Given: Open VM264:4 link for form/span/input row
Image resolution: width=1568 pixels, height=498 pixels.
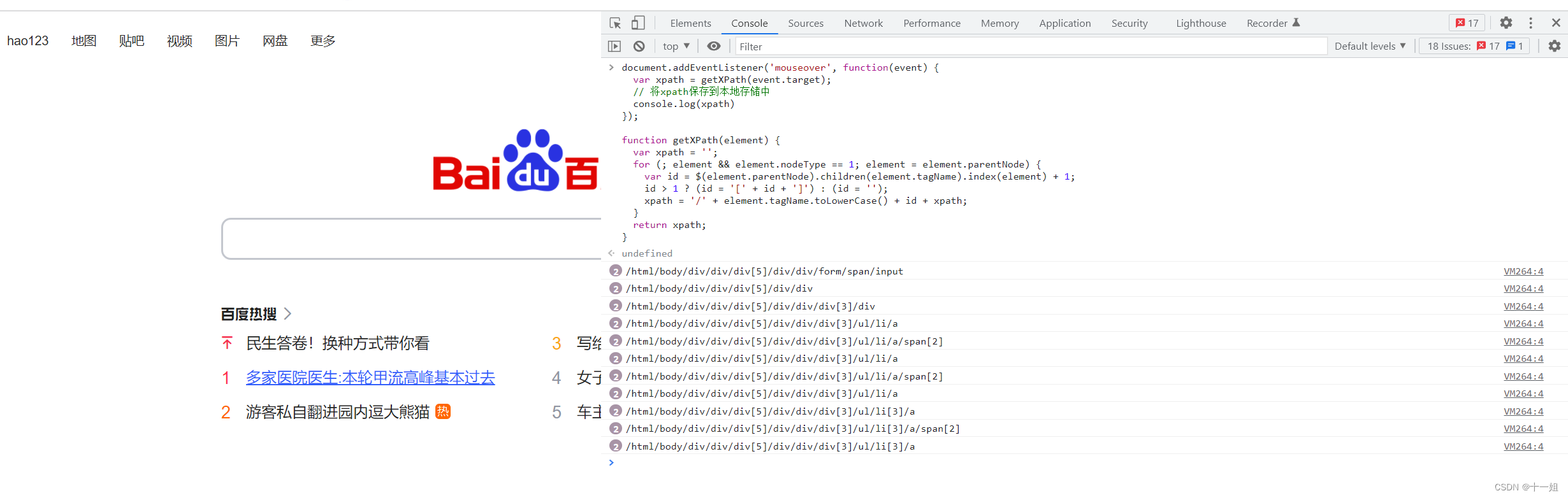Looking at the screenshot, I should [1523, 271].
